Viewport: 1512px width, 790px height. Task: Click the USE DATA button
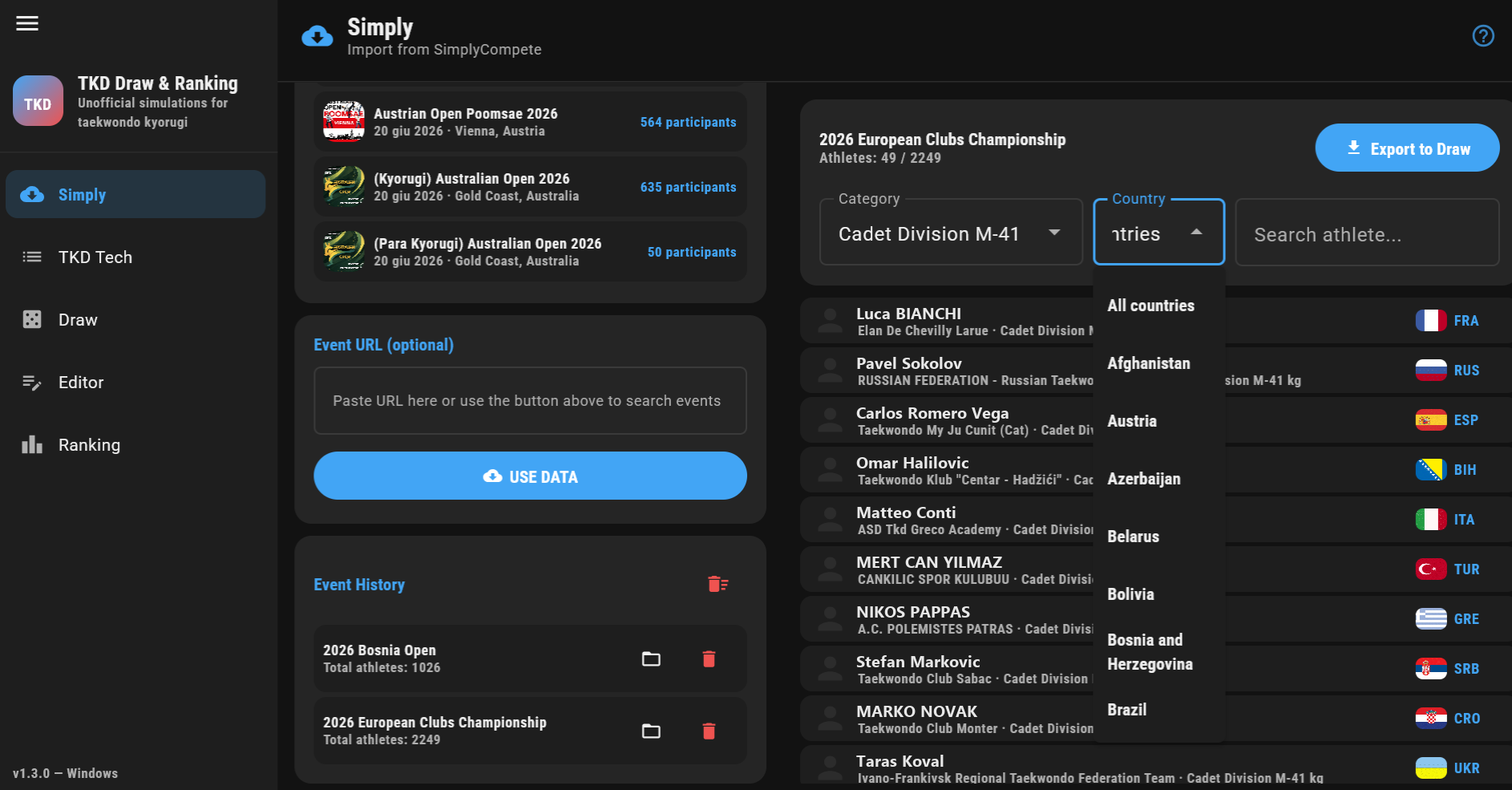click(530, 476)
